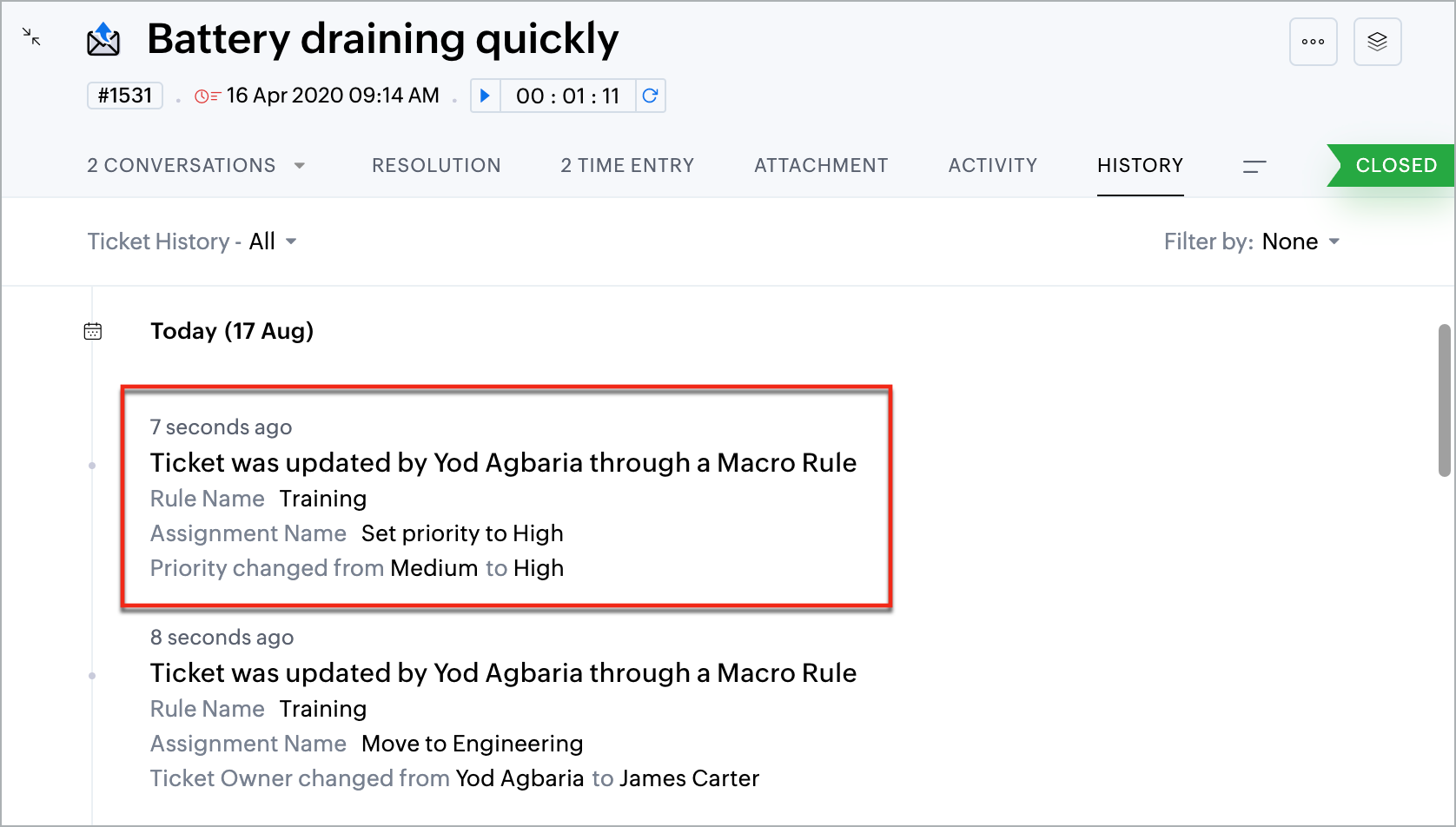Go to the Attachment tab

pyautogui.click(x=821, y=166)
